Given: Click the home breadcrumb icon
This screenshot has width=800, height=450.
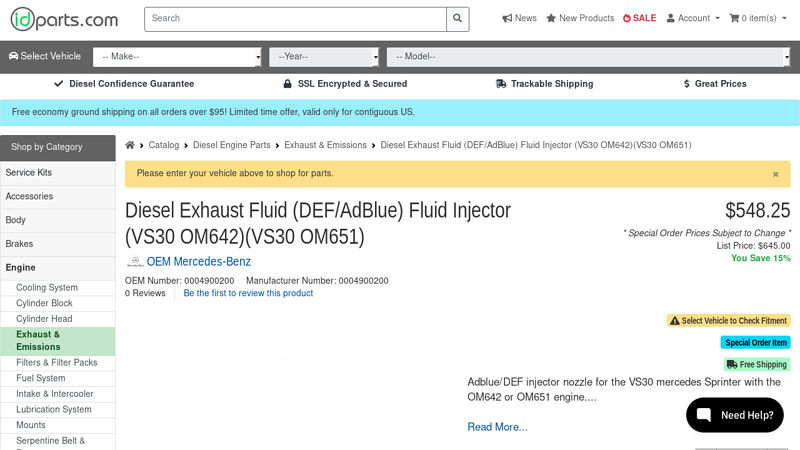Looking at the screenshot, I should click(130, 145).
